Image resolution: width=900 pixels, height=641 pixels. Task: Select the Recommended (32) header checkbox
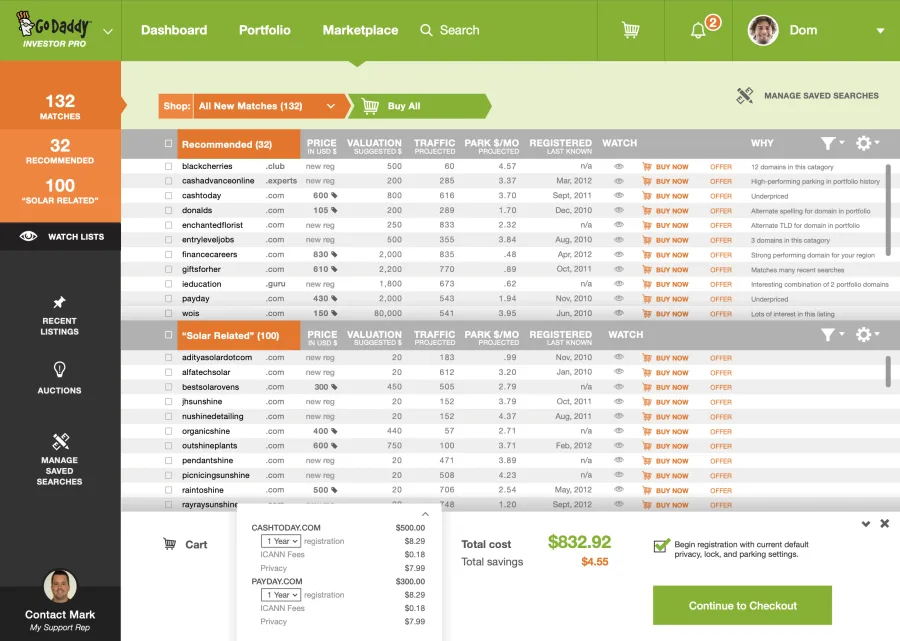point(168,143)
